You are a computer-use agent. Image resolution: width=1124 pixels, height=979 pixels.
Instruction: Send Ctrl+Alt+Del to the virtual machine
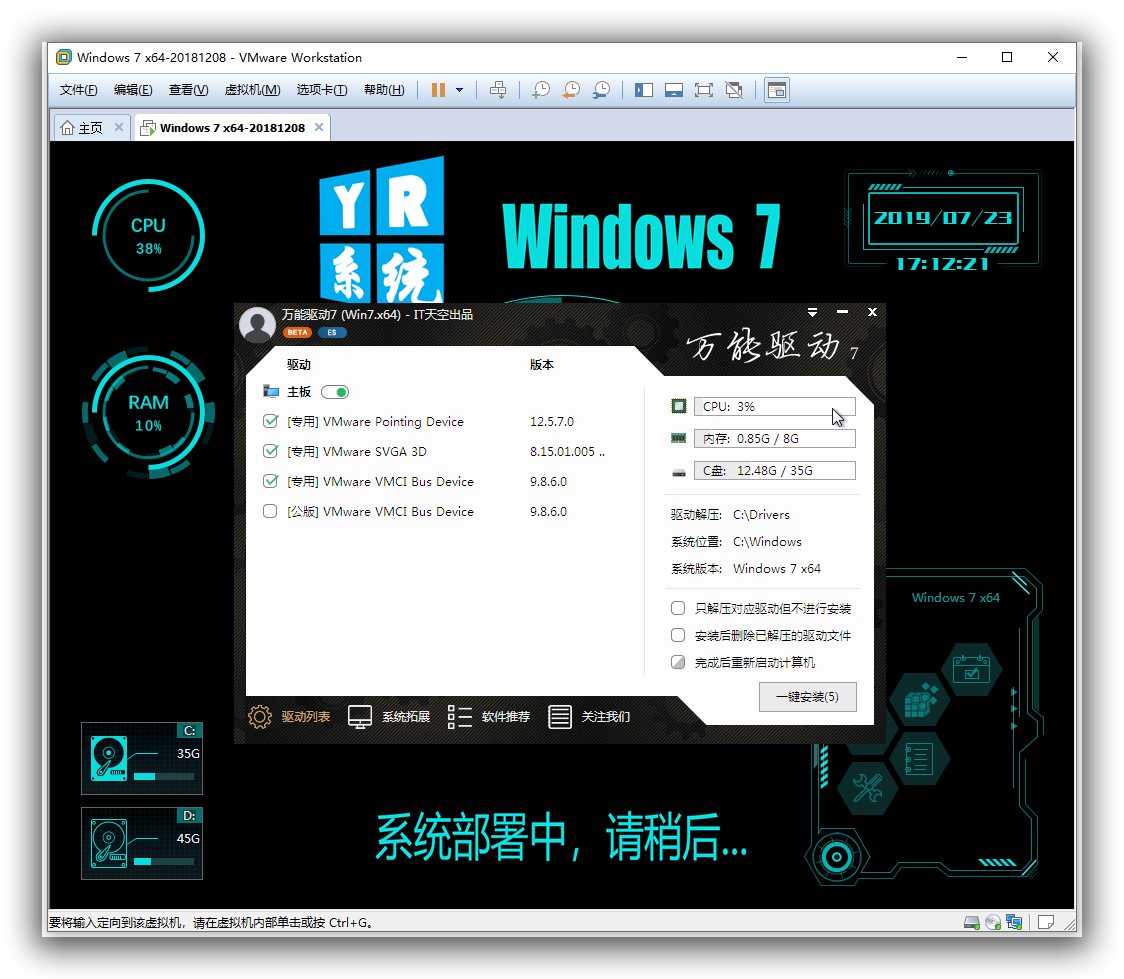497,90
